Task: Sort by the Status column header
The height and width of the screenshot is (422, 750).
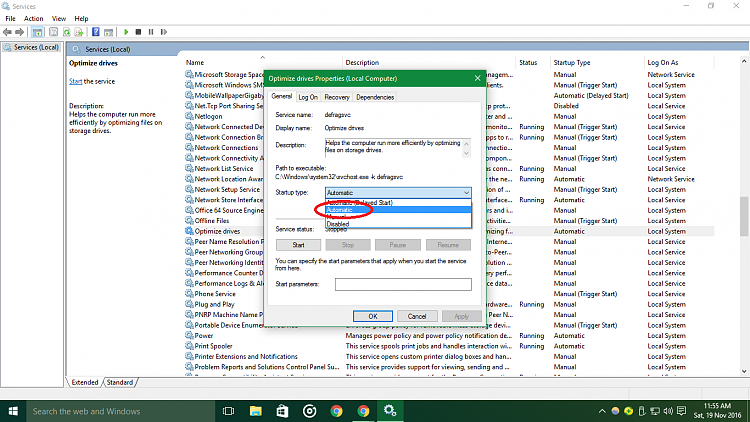Action: (x=528, y=63)
